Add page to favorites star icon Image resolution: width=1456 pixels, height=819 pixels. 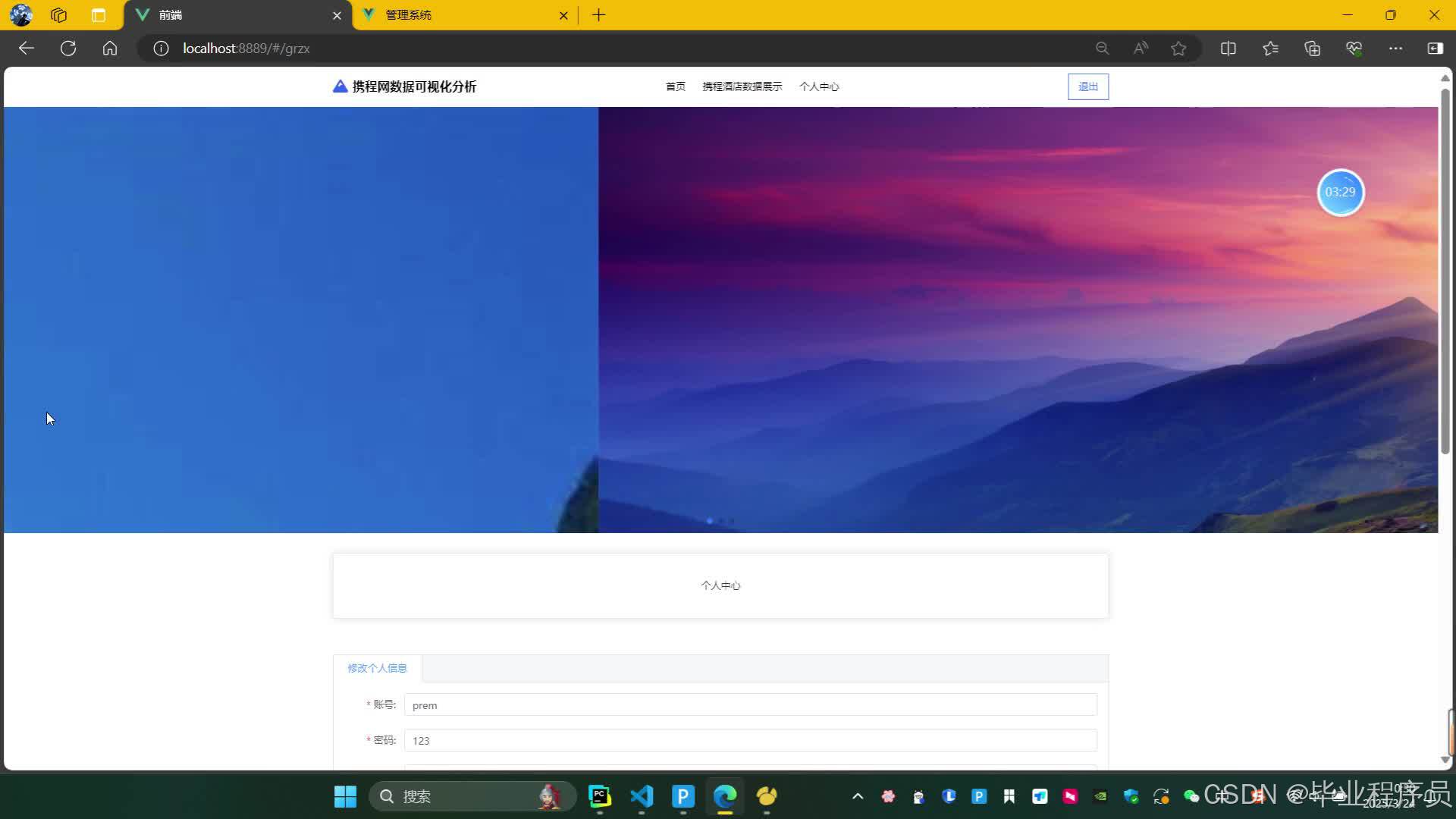point(1178,49)
